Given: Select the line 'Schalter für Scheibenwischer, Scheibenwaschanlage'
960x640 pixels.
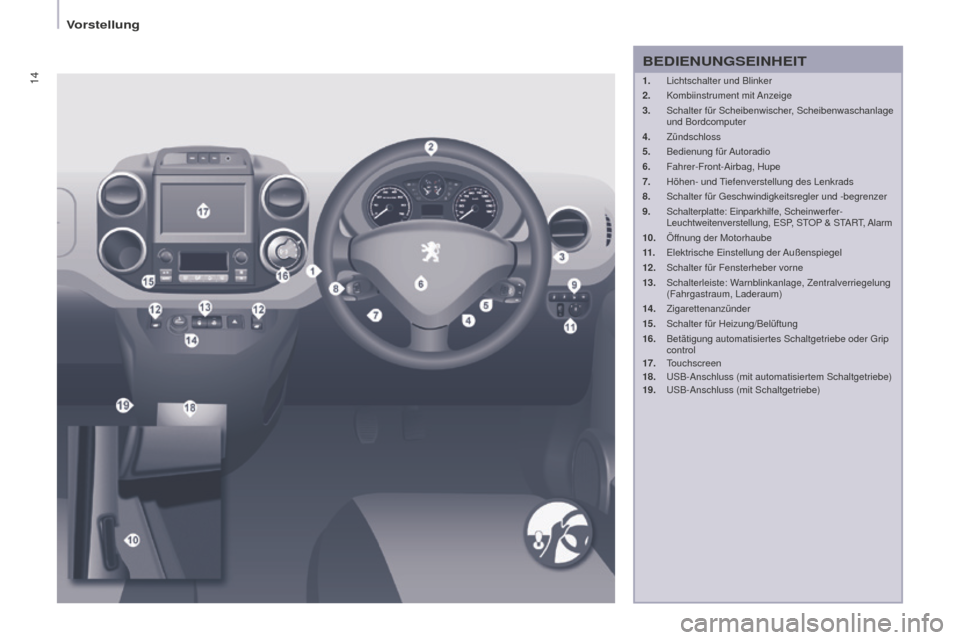Looking at the screenshot, I should click(x=779, y=111).
